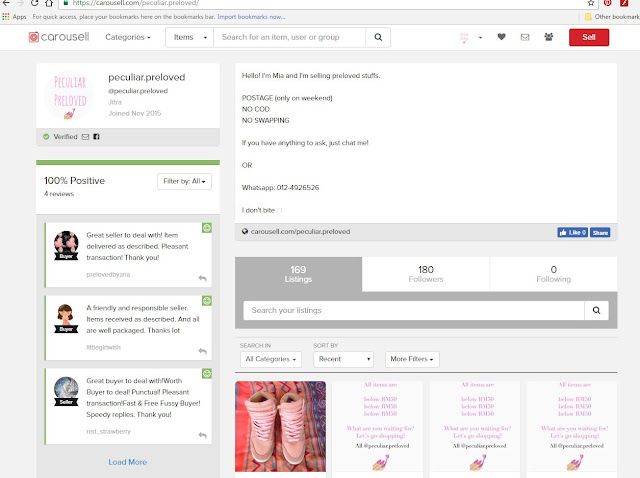Click the magnifier icon in top search bar
Image resolution: width=640 pixels, height=478 pixels.
tap(378, 37)
